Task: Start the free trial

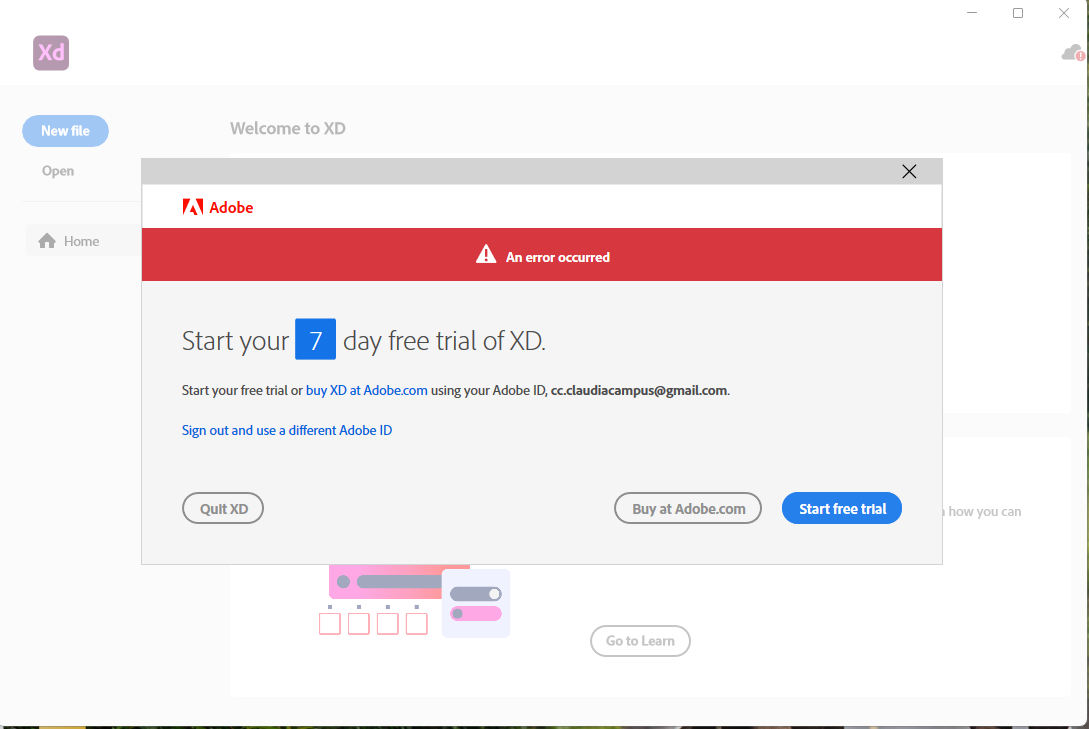Action: [842, 508]
